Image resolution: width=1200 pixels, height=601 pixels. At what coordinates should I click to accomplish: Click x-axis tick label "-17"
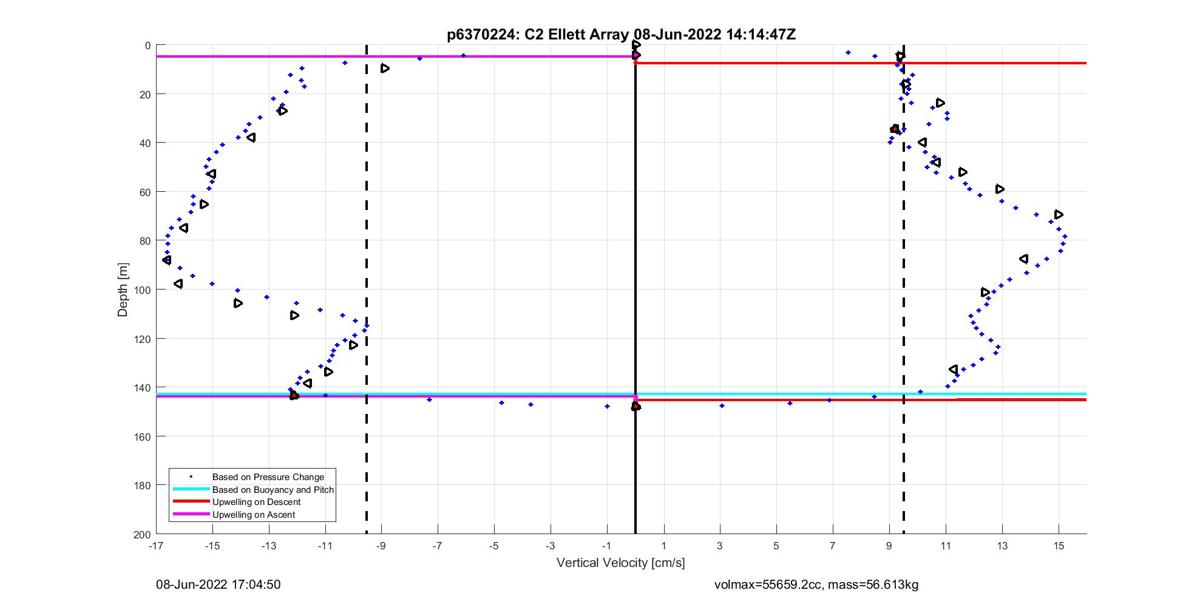click(x=155, y=547)
